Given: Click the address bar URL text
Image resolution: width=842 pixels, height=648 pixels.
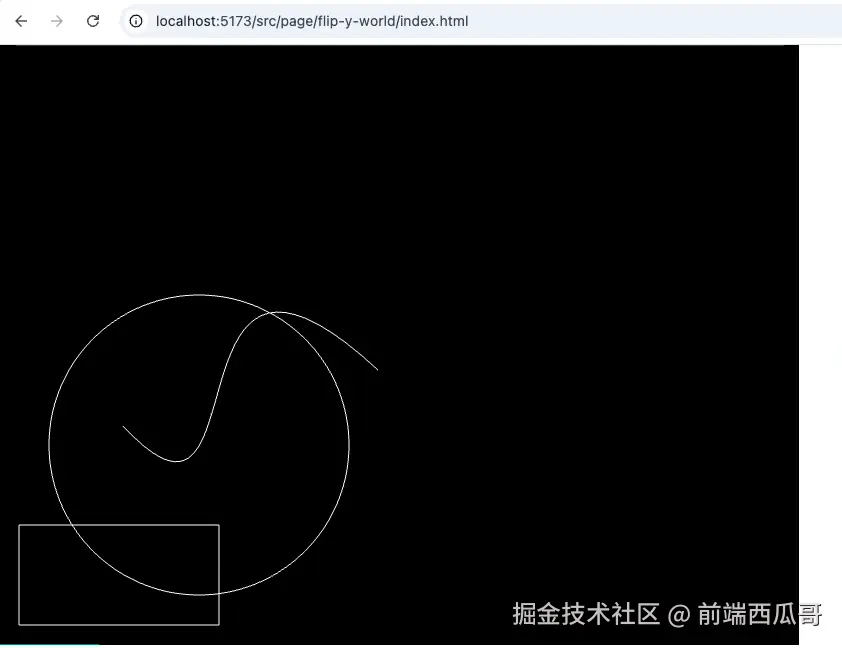Looking at the screenshot, I should [x=310, y=21].
